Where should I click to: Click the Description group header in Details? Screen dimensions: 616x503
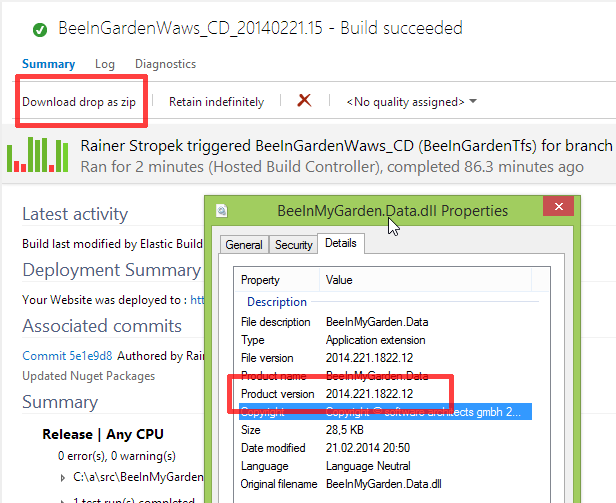(x=277, y=302)
